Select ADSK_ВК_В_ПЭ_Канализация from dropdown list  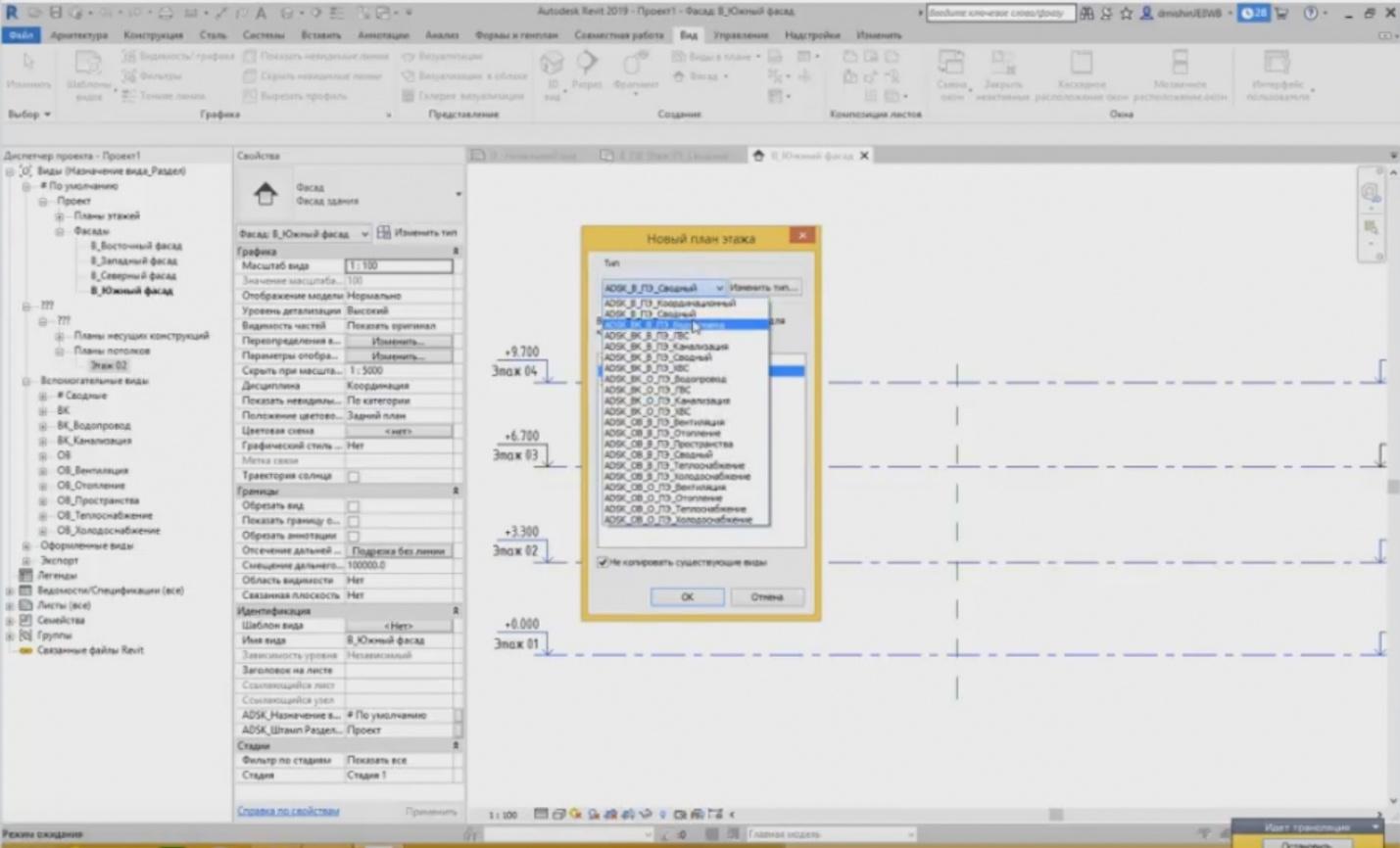tap(666, 347)
